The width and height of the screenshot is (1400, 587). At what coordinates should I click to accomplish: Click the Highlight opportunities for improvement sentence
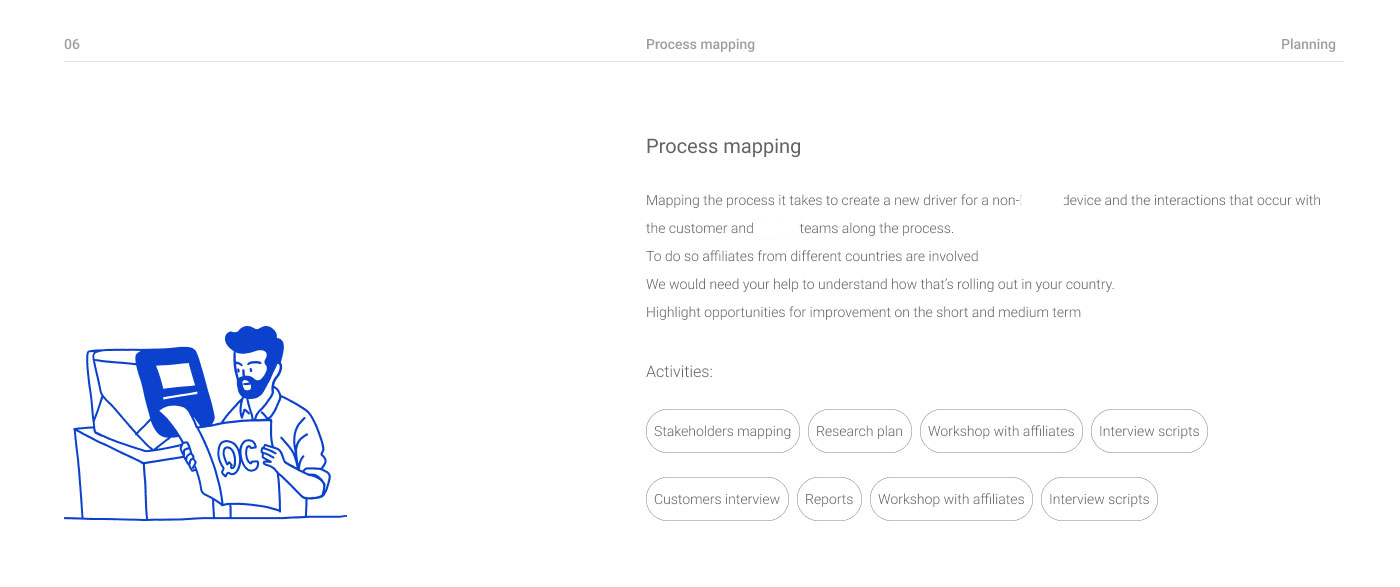click(x=863, y=312)
